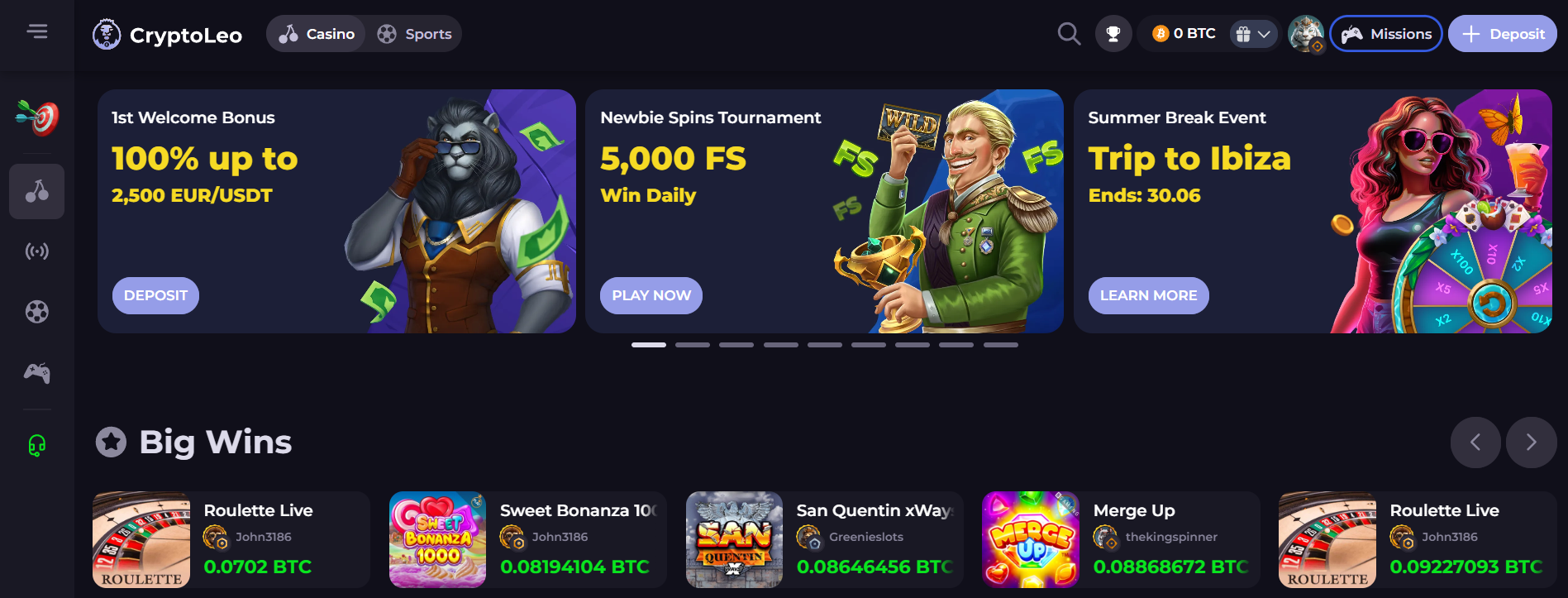Open the green headset support icon
The width and height of the screenshot is (1568, 598).
tap(37, 446)
